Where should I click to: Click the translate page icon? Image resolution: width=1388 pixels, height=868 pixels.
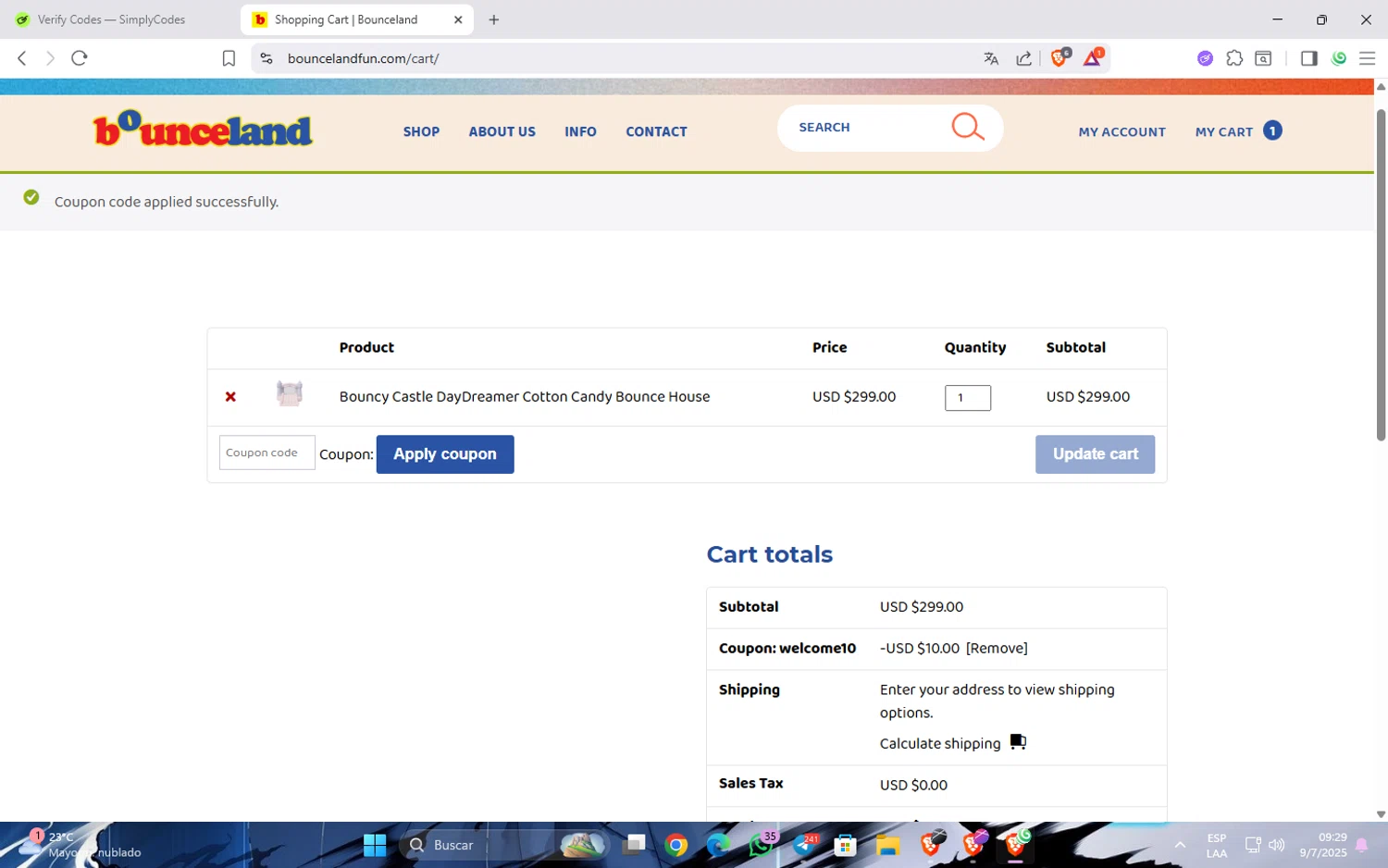pos(991,58)
